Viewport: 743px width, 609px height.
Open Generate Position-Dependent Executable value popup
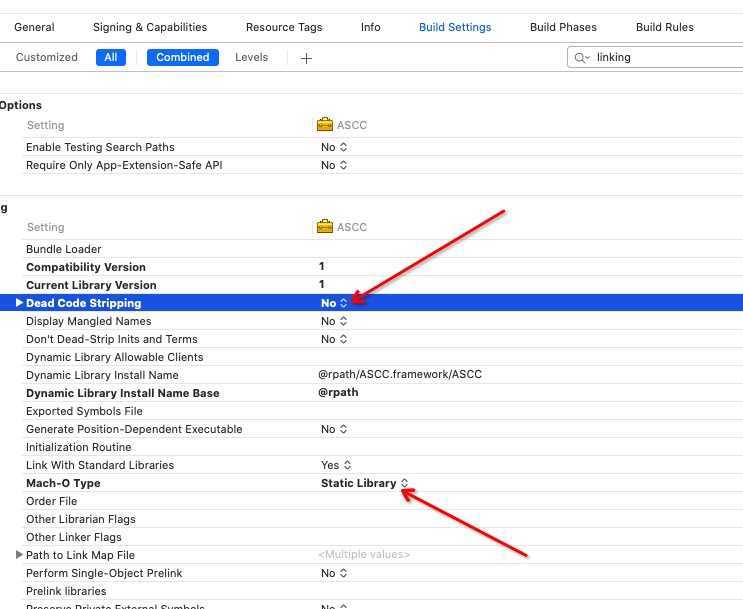(334, 429)
